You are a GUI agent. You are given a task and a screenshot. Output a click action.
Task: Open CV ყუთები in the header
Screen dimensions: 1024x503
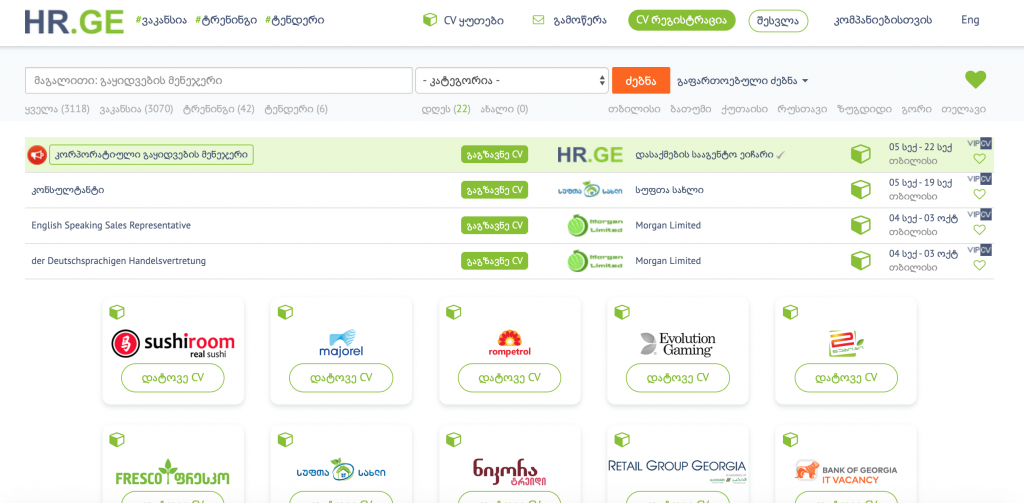coord(473,20)
